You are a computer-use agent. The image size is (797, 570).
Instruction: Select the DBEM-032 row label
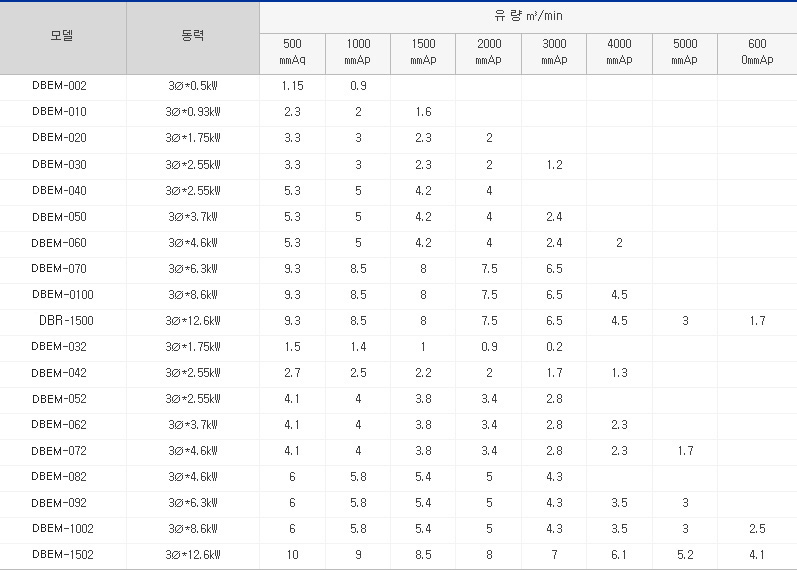pos(59,347)
